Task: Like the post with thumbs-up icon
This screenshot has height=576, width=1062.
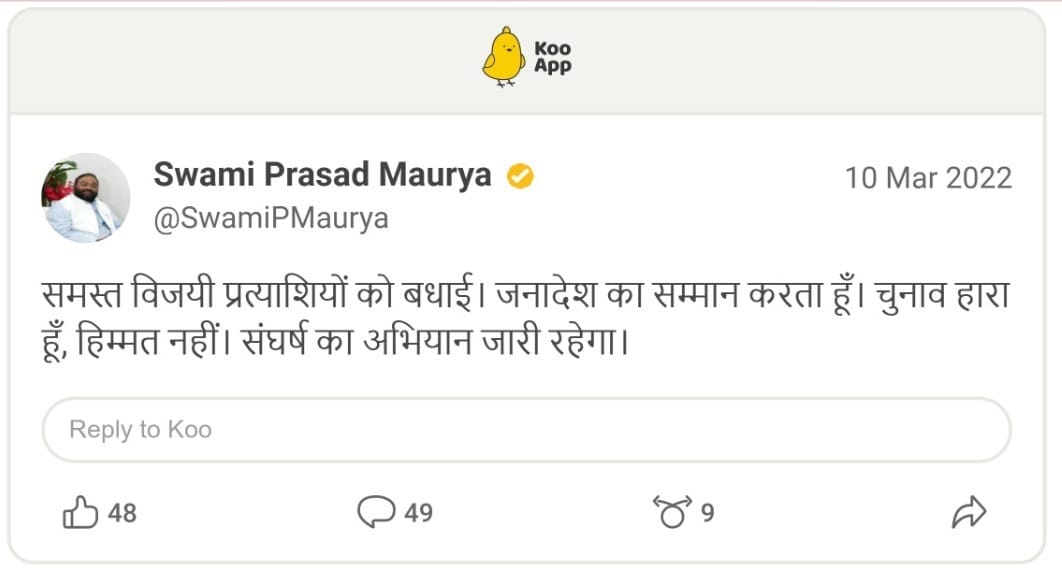Action: [80, 513]
